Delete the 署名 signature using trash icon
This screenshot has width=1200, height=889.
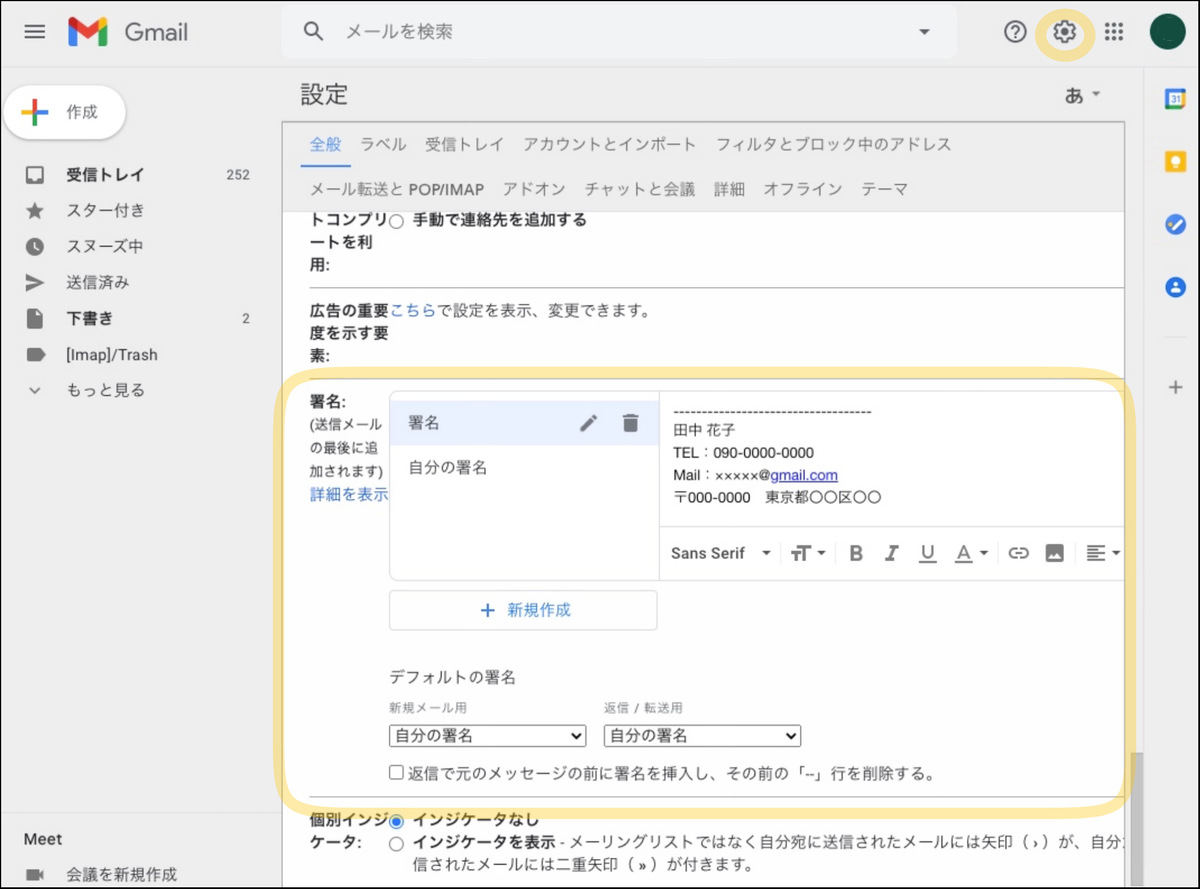[630, 423]
